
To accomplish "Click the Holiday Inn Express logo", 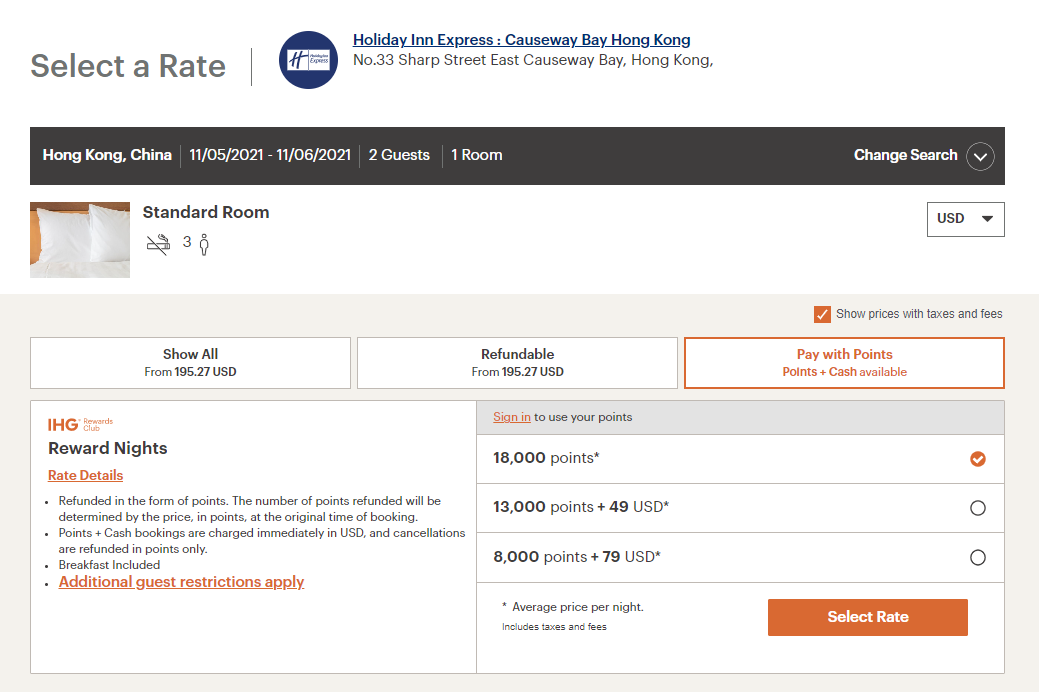I will [x=308, y=60].
